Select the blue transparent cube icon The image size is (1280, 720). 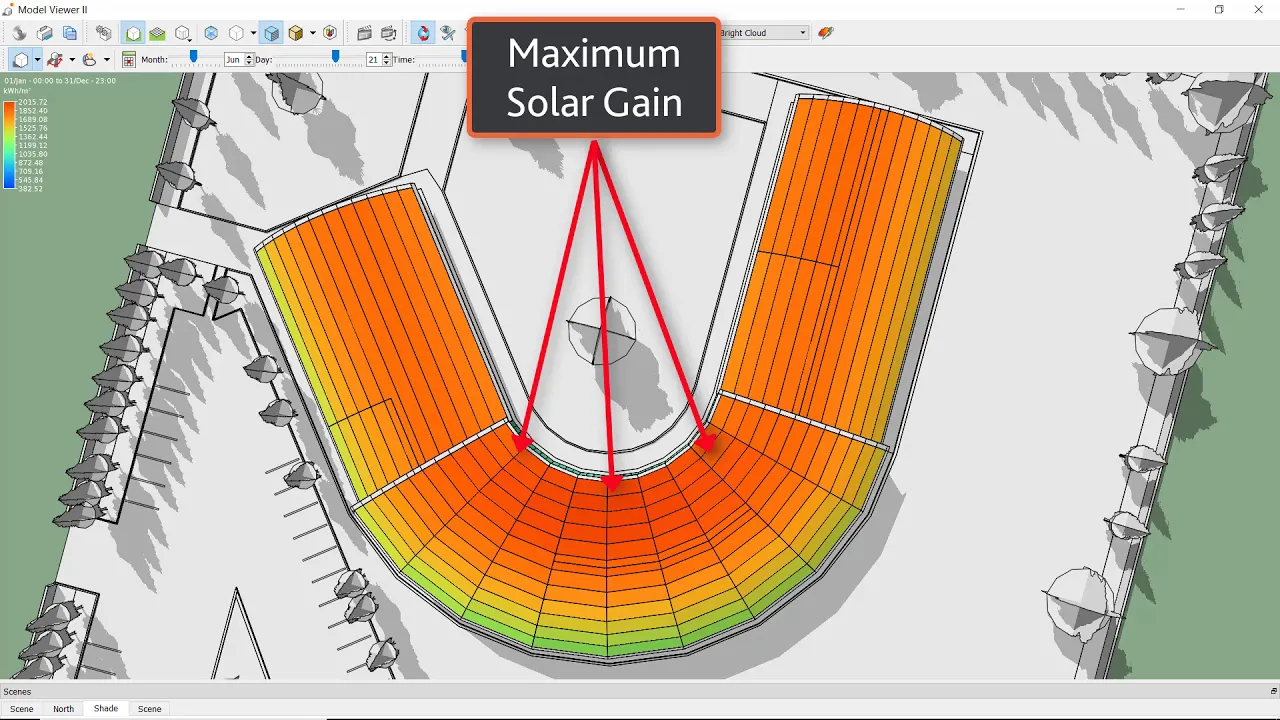click(x=211, y=33)
